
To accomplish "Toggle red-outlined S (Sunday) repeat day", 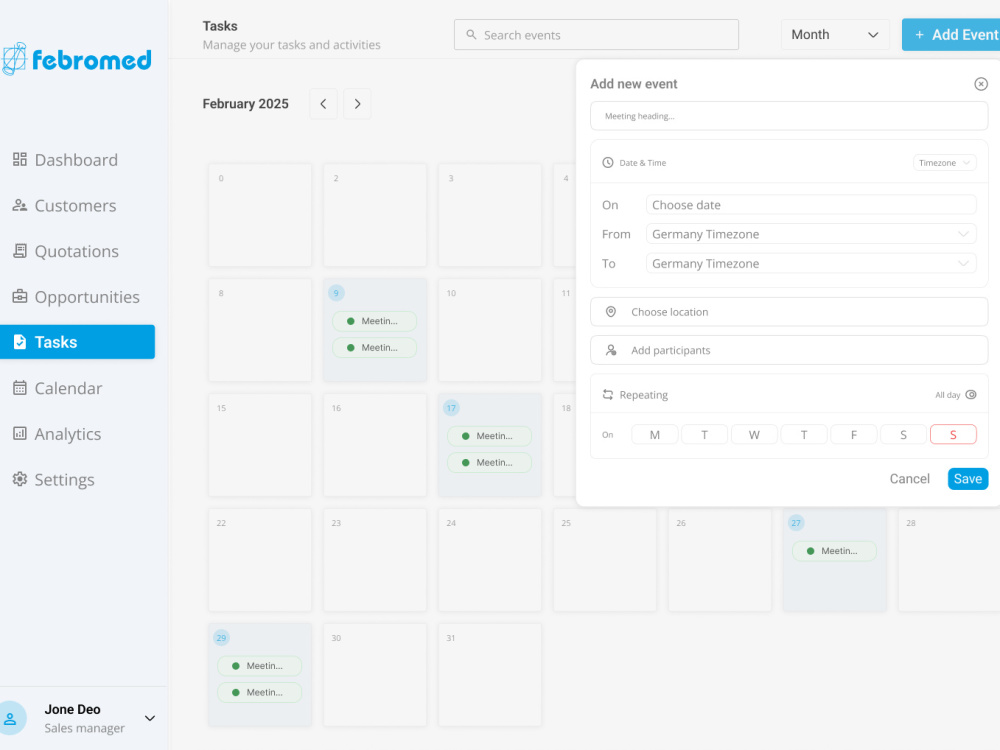I will [953, 434].
